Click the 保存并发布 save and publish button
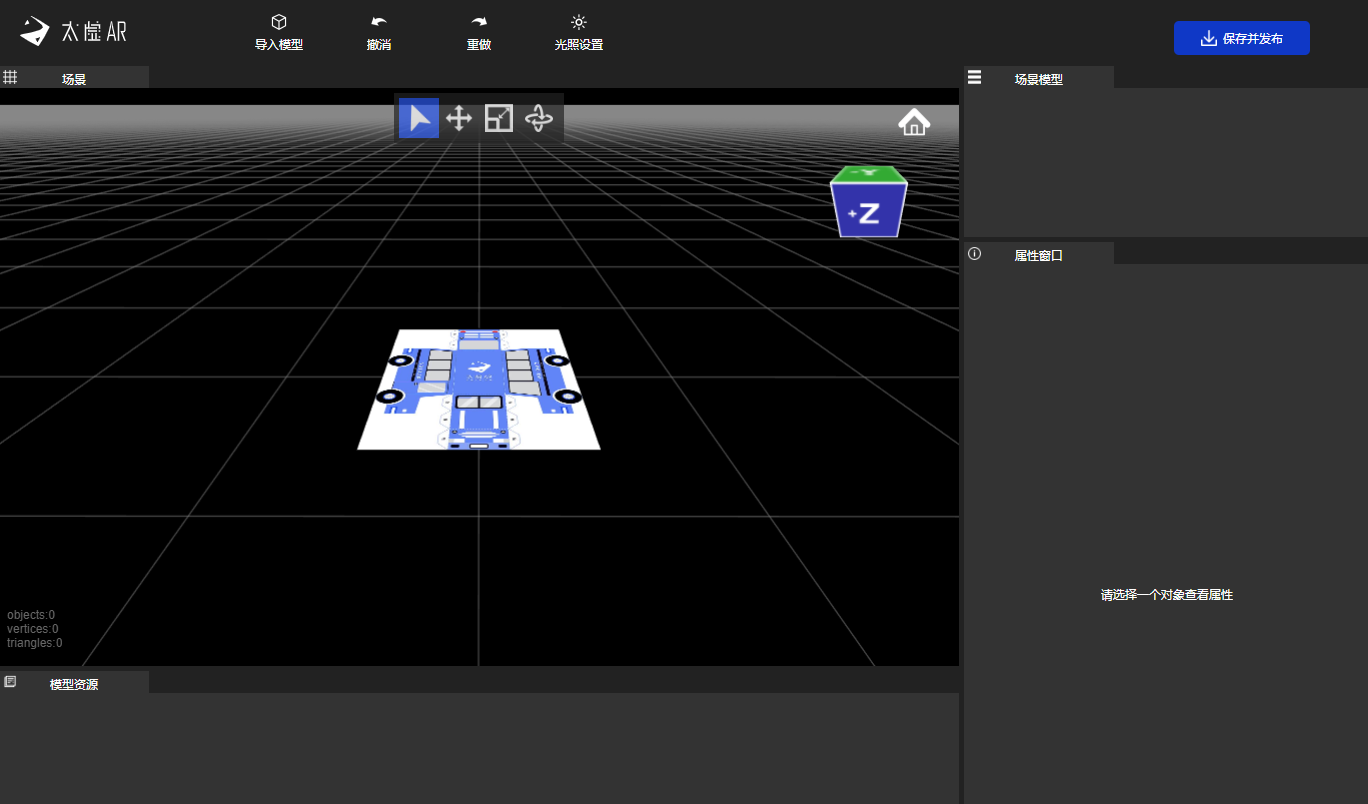 coord(1241,38)
